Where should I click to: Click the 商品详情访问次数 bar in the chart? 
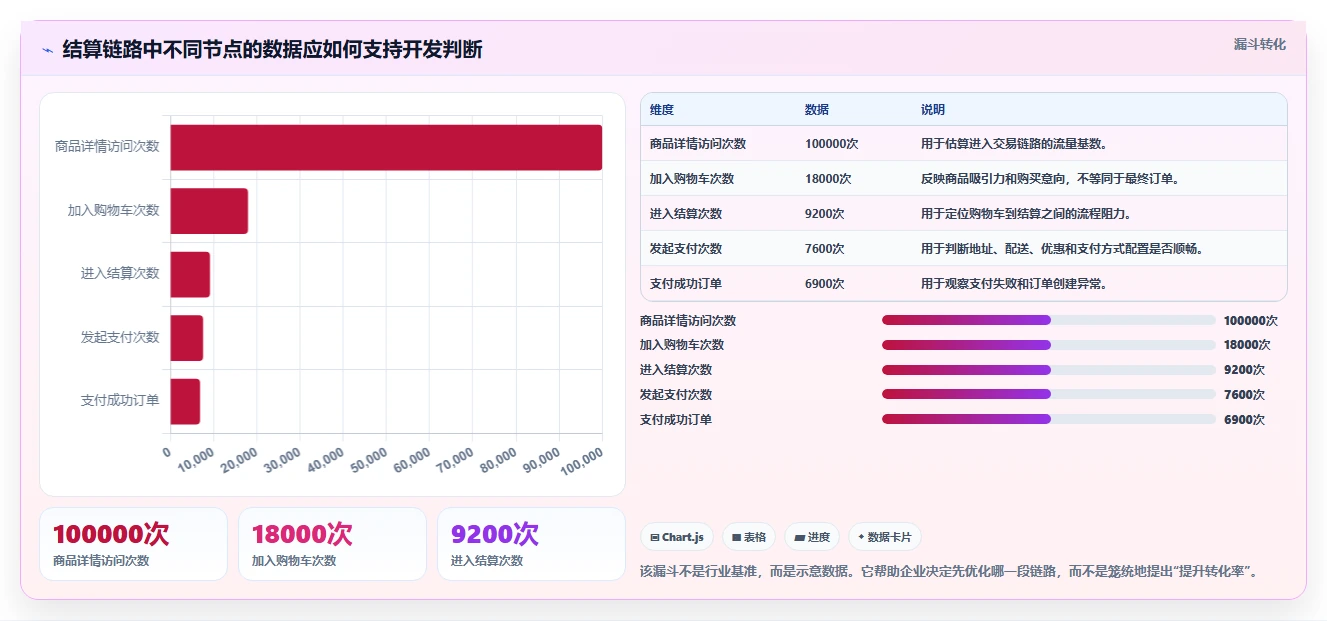click(x=386, y=147)
